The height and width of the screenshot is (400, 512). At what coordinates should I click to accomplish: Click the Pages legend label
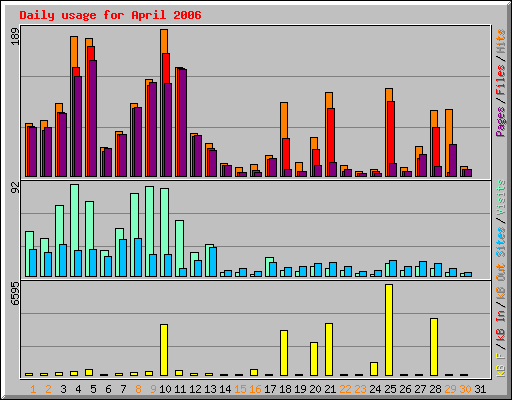(x=501, y=122)
